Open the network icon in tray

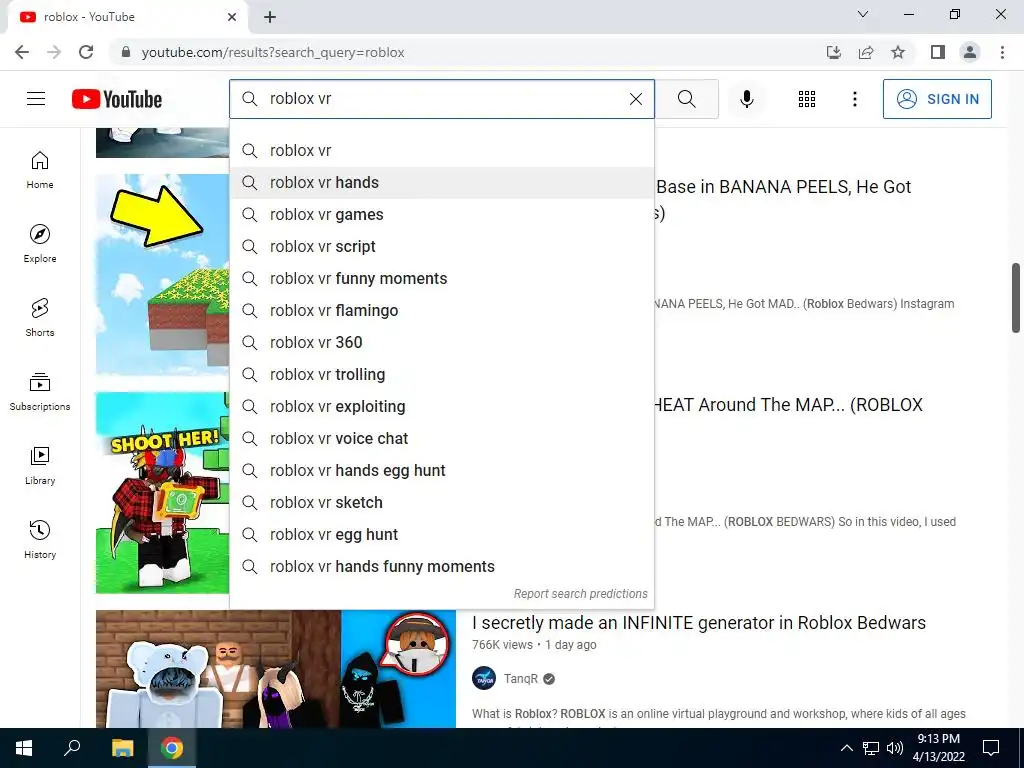[871, 748]
